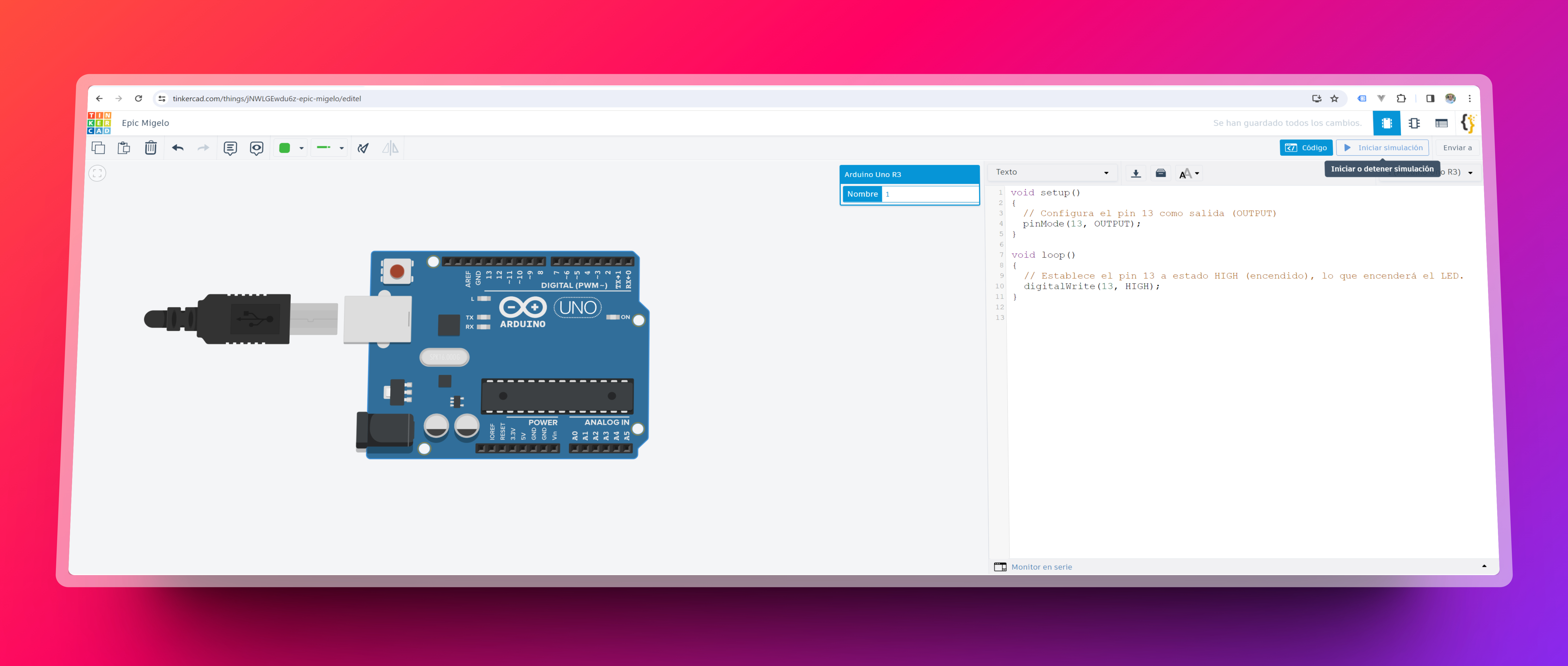Screen dimensions: 1568x666
Task: Click the void setup() line
Action: tap(1046, 193)
